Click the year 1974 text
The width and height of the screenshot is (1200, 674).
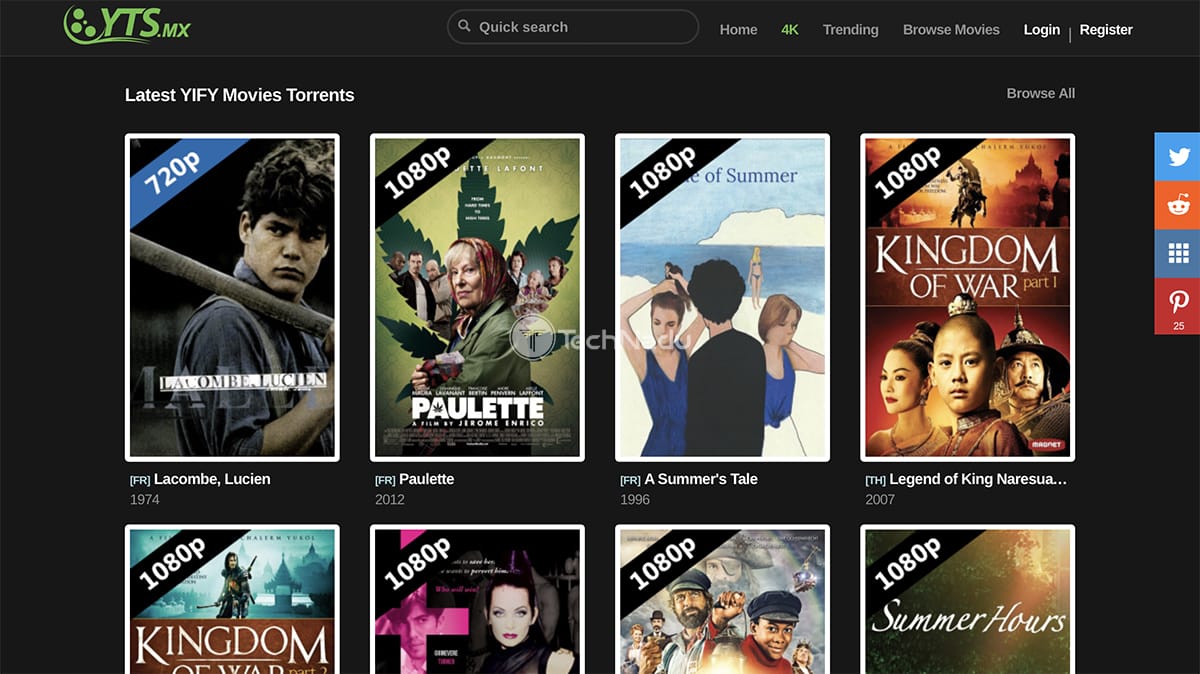coord(145,499)
